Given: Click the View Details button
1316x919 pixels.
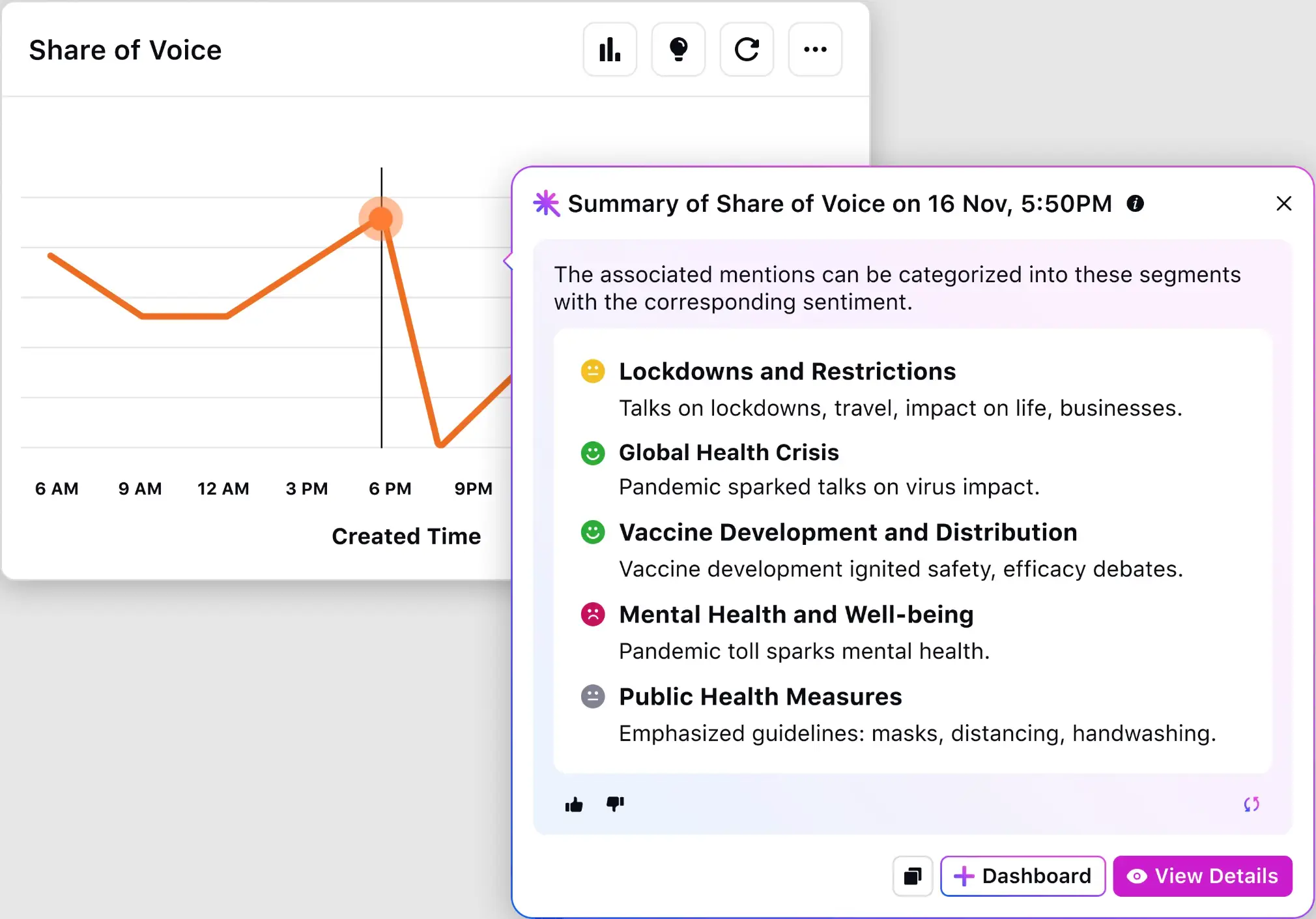Looking at the screenshot, I should coord(1203,876).
